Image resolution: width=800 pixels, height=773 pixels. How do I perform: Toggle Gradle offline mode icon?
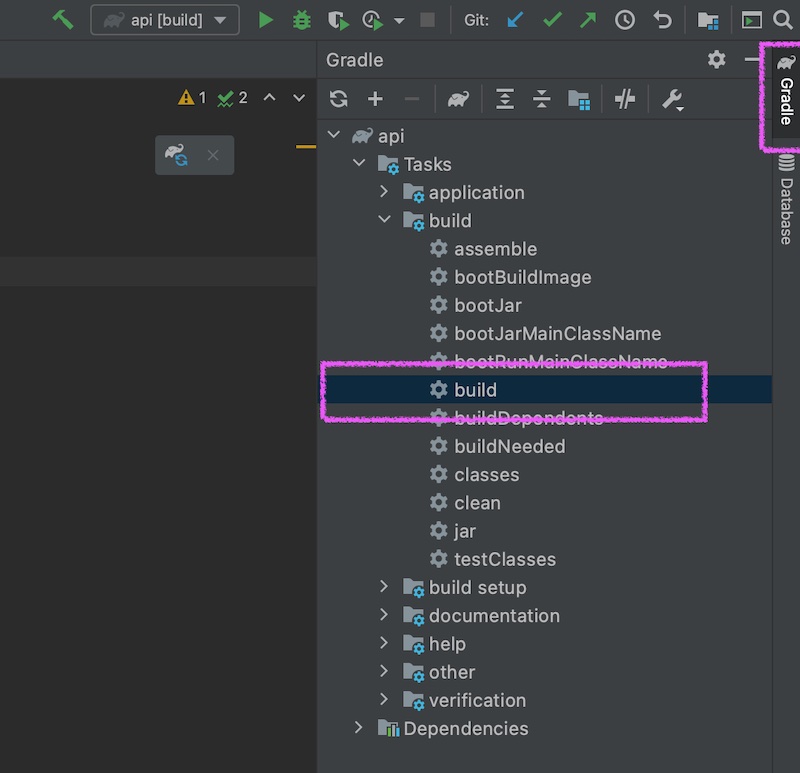point(625,99)
